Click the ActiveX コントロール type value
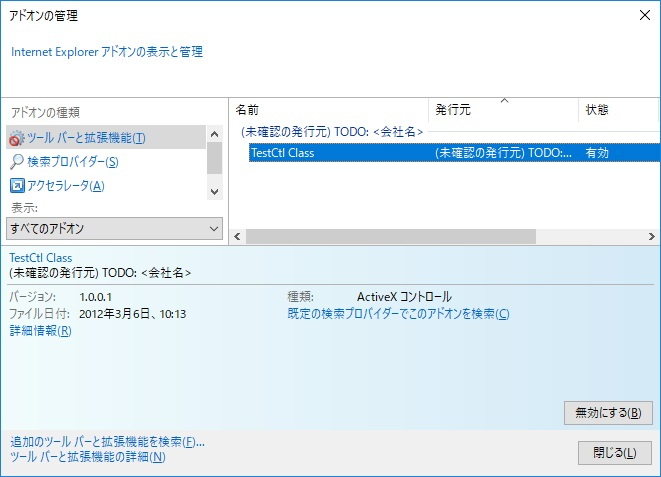 (x=404, y=297)
